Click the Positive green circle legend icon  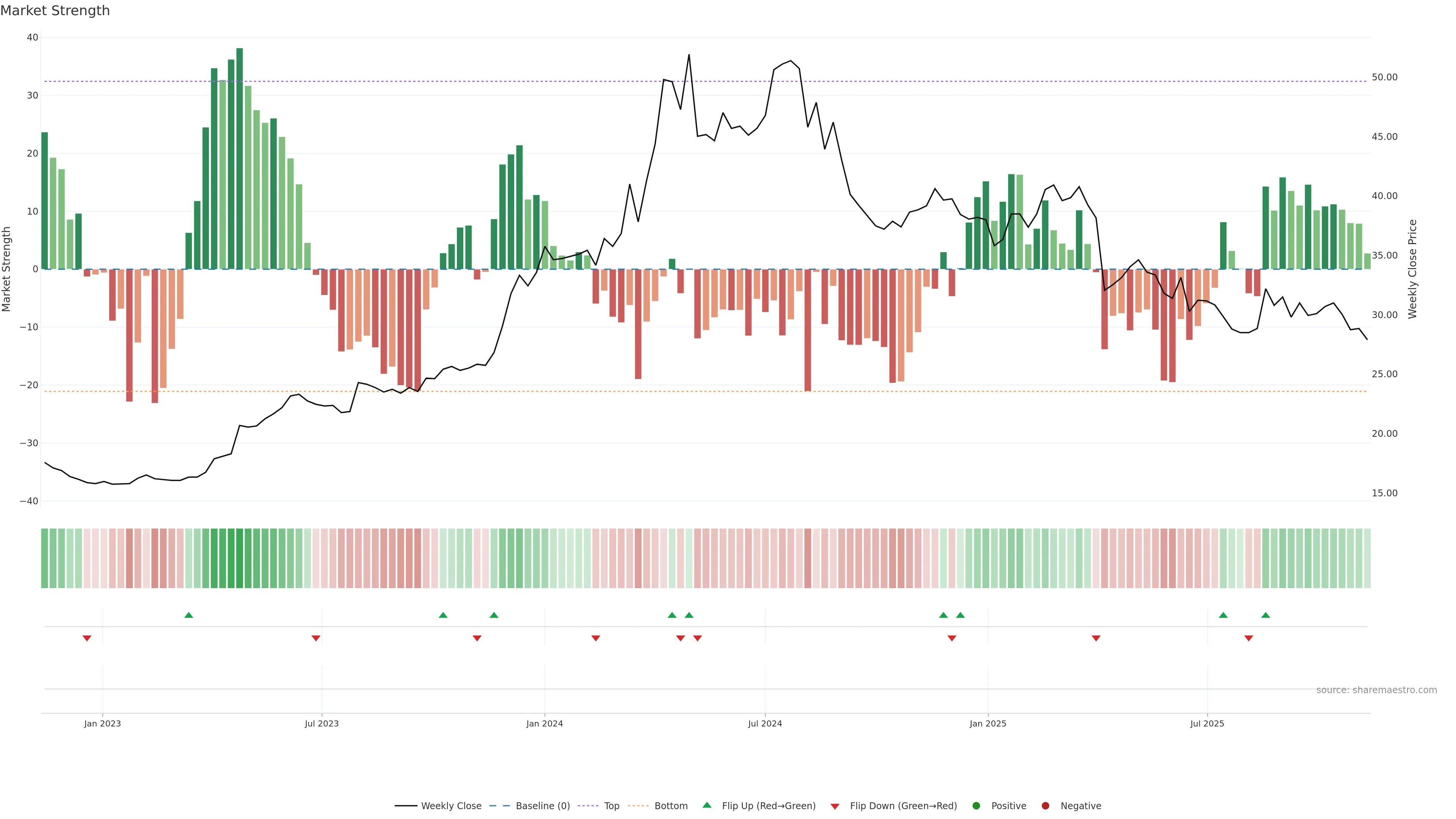[x=976, y=805]
